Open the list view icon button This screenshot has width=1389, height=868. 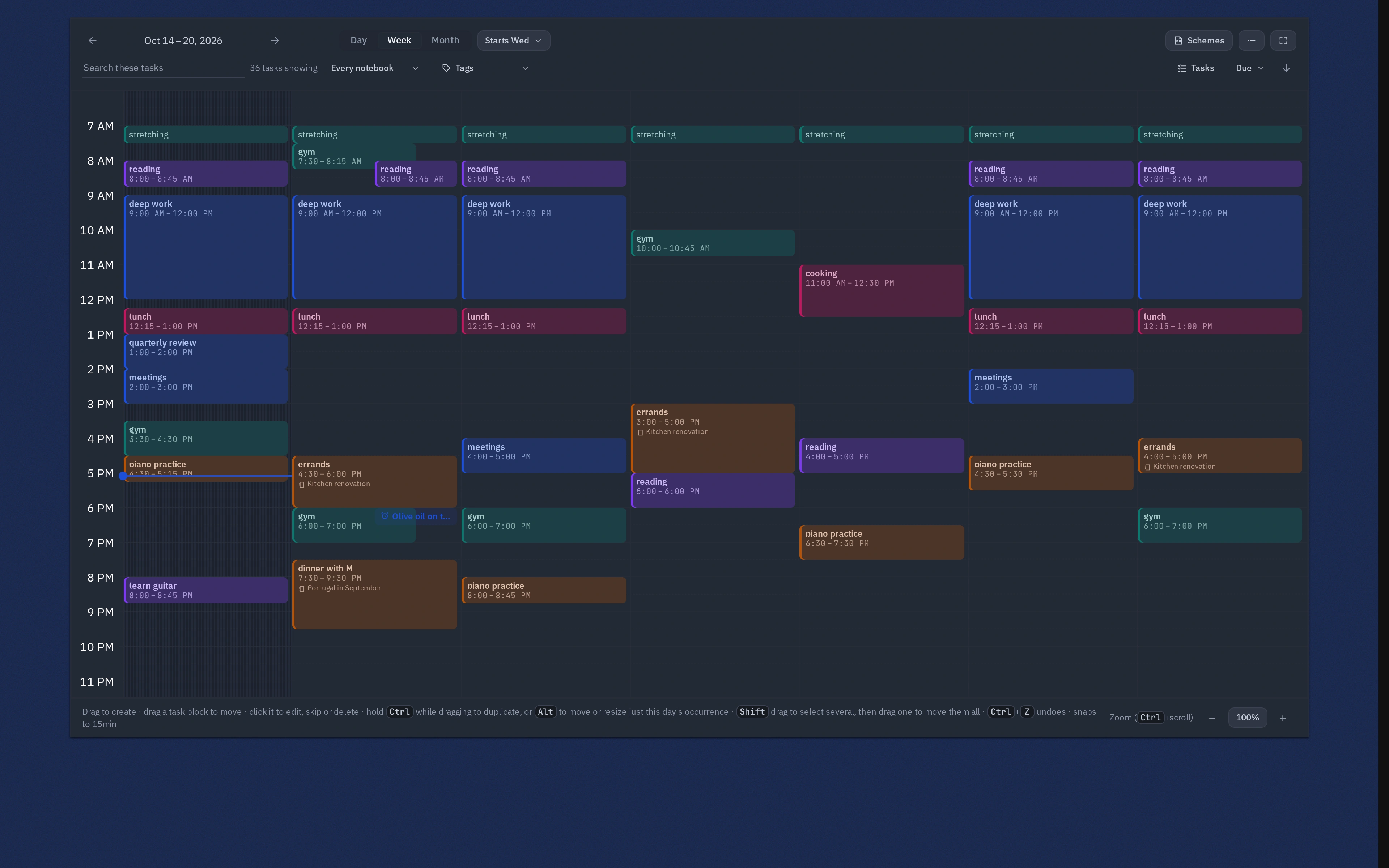(x=1251, y=40)
